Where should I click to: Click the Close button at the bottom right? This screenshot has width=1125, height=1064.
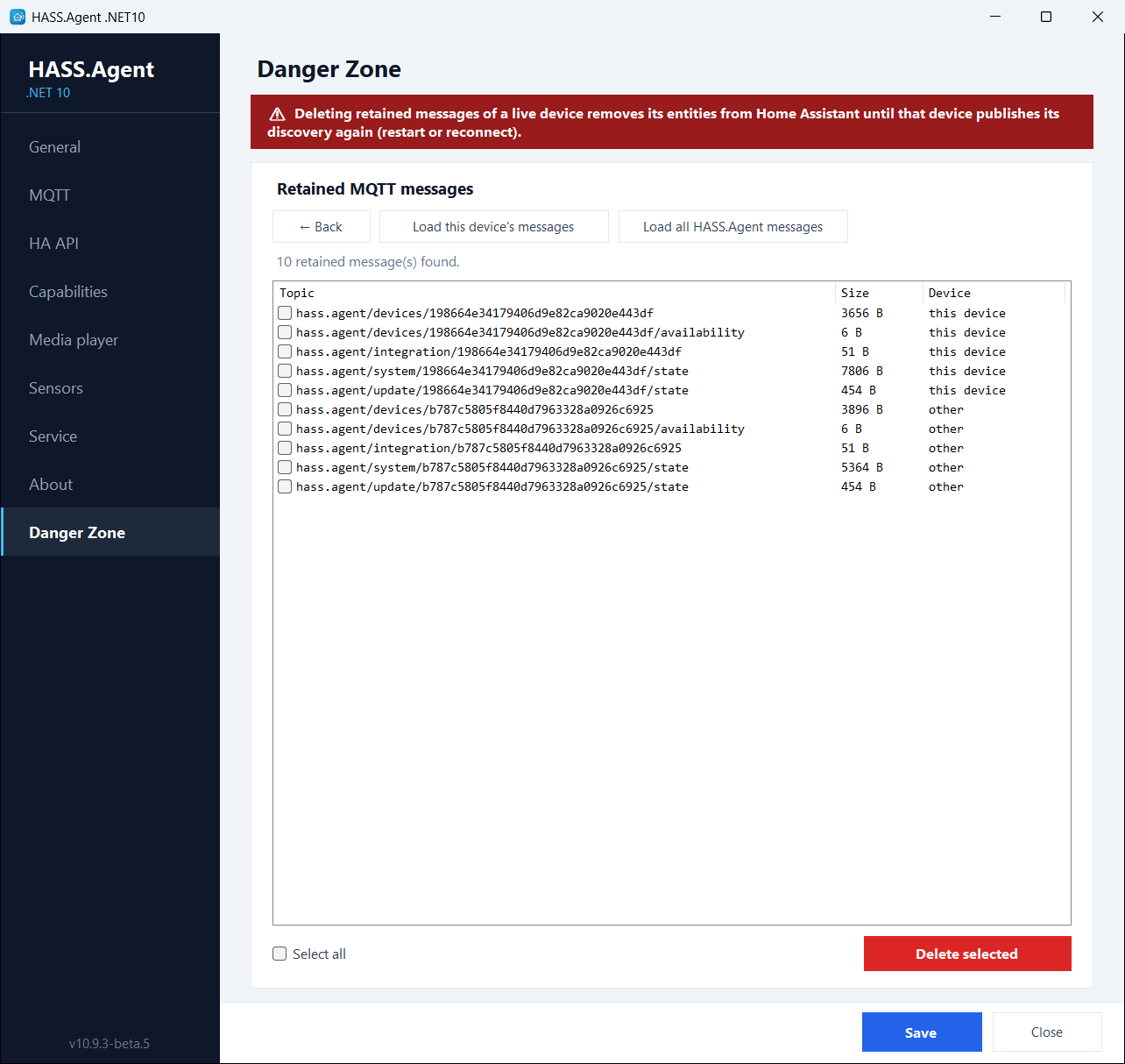[1047, 1032]
